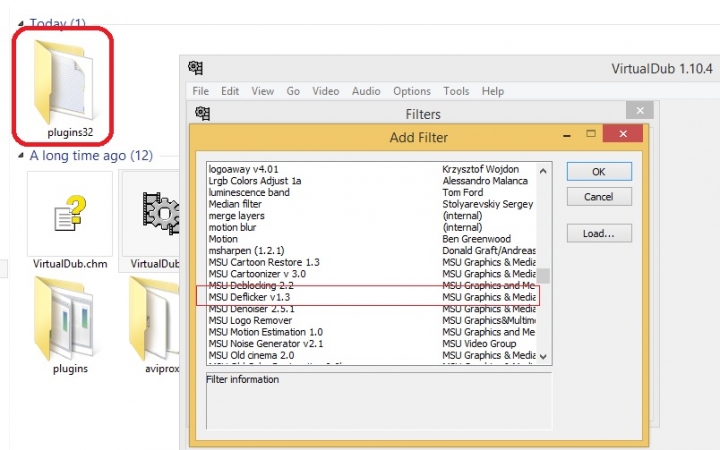Viewport: 720px width, 450px height.
Task: Open the Tools menu
Action: 456,91
